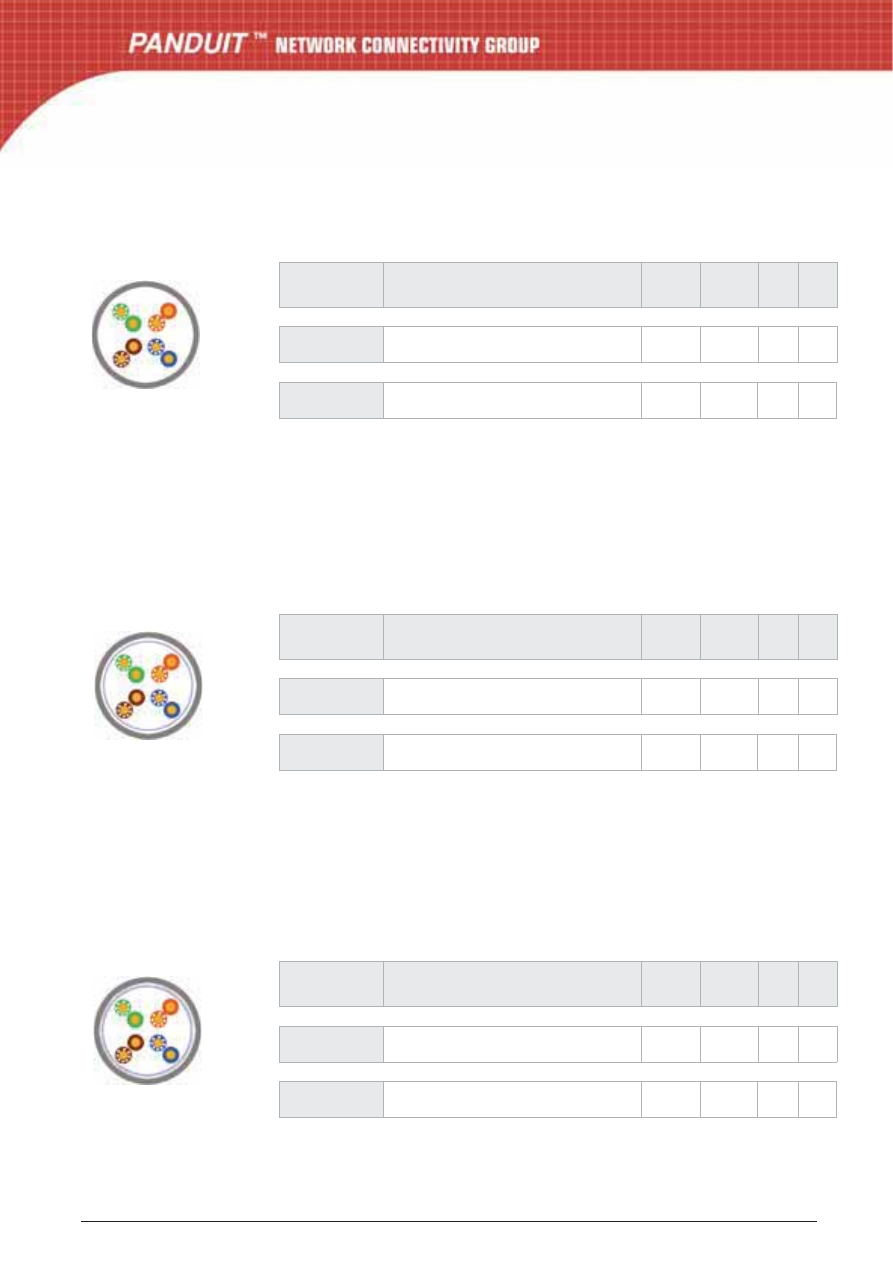Click the horizontal footer rule line at page bottom

448,1220
